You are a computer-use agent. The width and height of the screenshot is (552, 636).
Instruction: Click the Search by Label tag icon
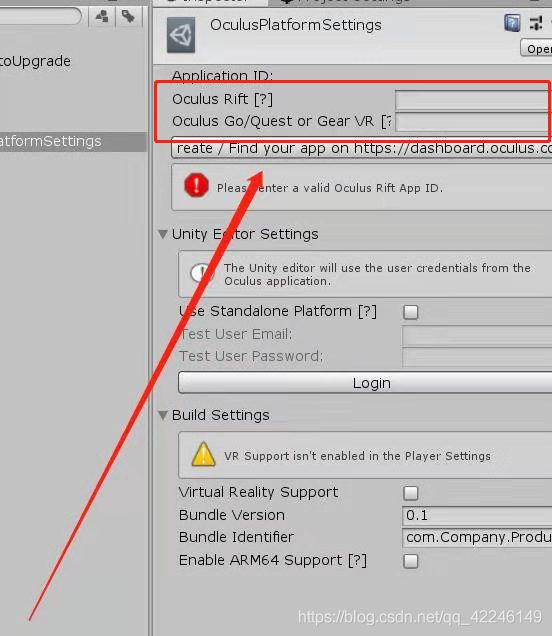128,17
